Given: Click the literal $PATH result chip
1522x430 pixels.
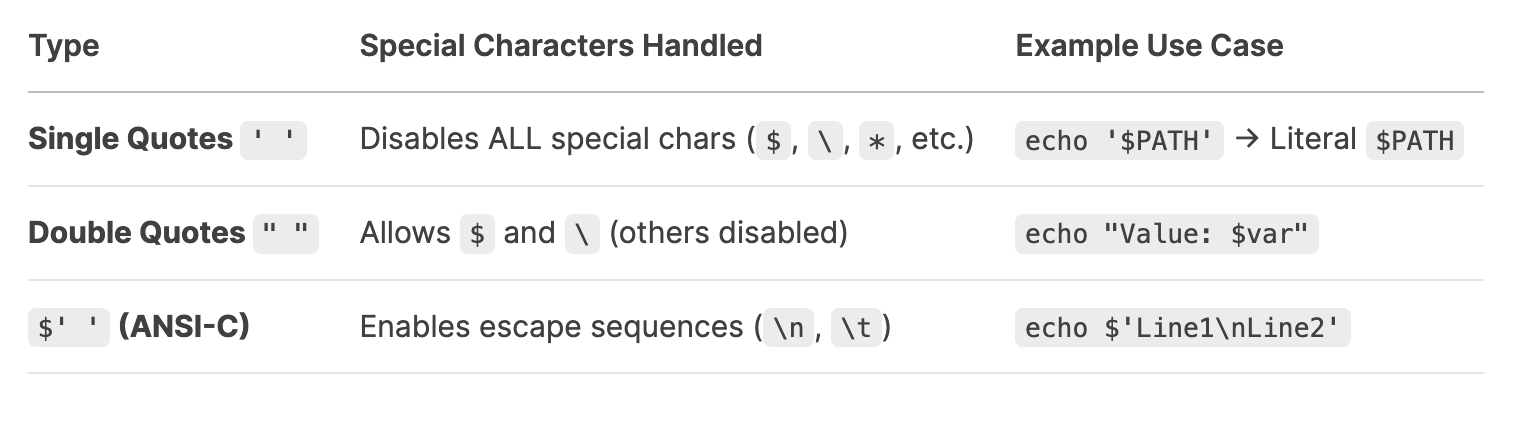Looking at the screenshot, I should click(1415, 140).
